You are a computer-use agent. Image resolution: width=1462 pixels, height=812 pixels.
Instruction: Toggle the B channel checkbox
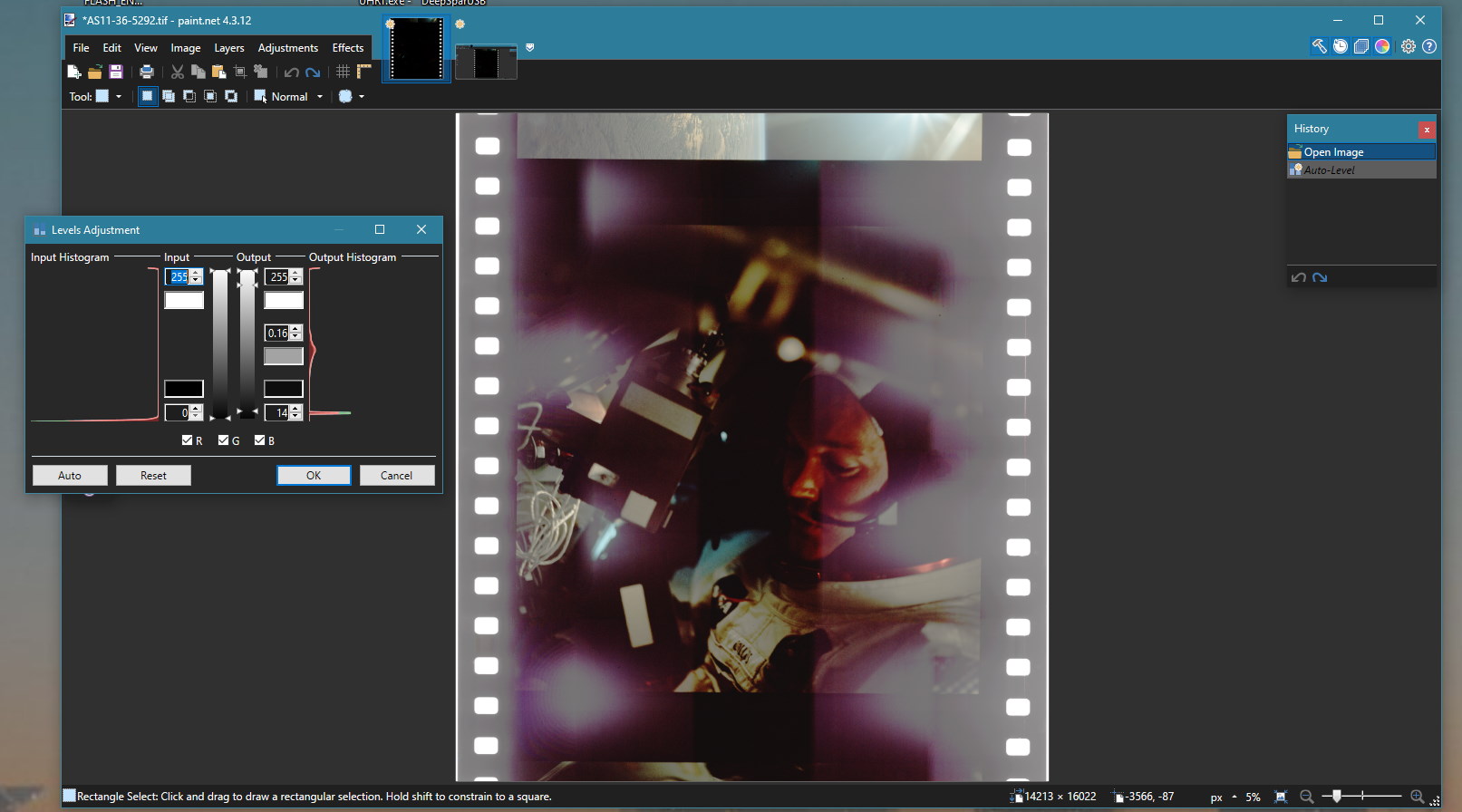(x=259, y=440)
